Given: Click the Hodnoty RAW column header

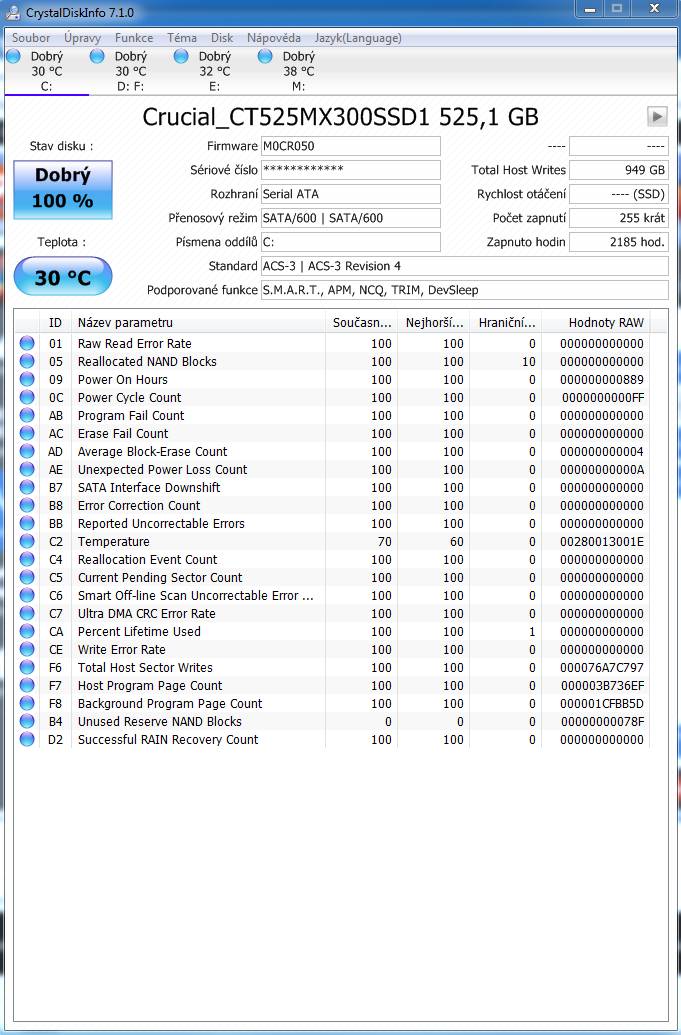Looking at the screenshot, I should click(x=595, y=323).
